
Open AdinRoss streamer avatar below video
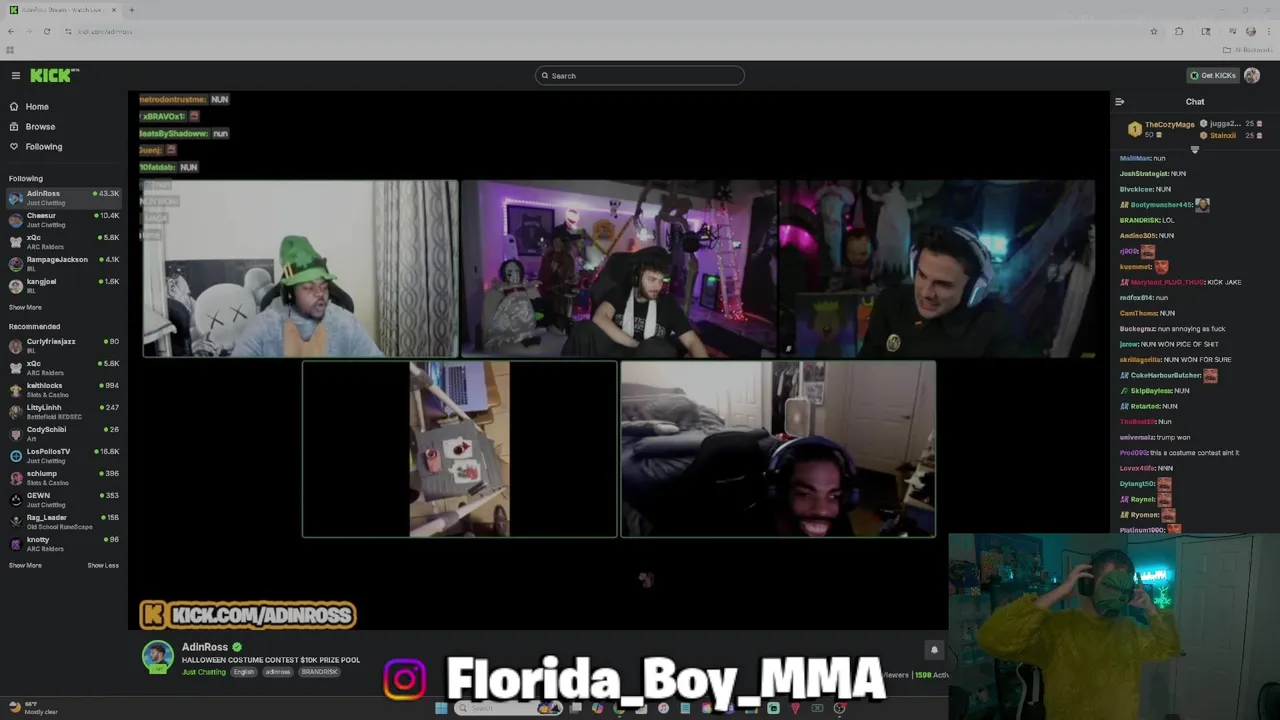coord(157,656)
